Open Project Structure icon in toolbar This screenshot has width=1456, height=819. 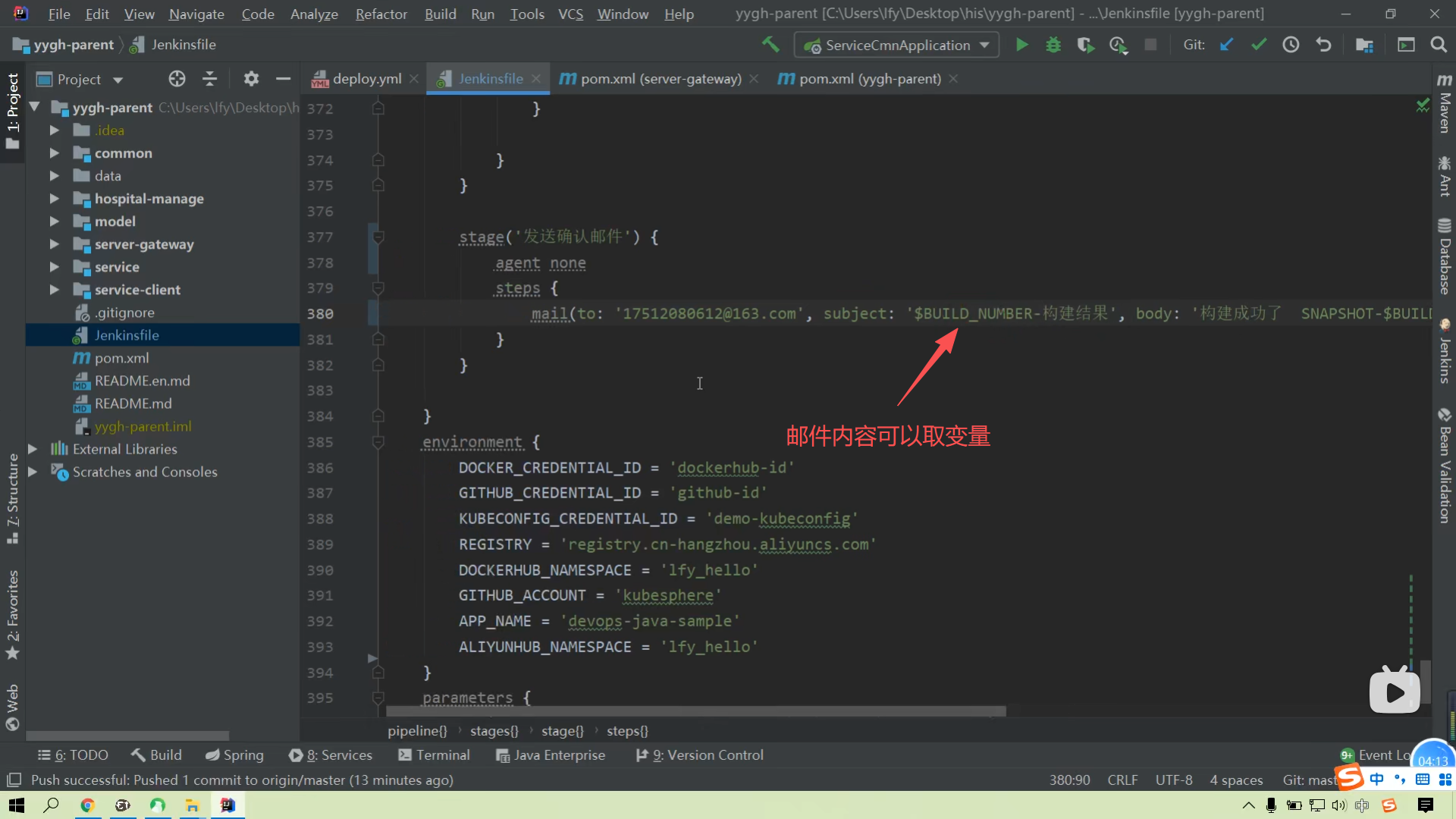point(1364,45)
